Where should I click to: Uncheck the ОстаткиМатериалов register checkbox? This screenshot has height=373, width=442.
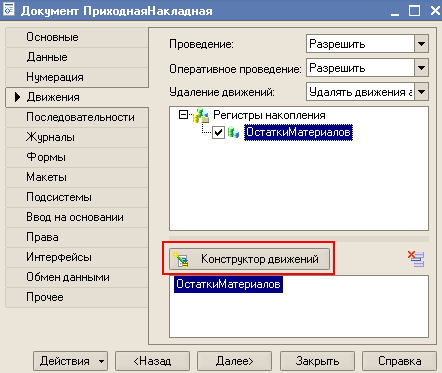click(218, 133)
